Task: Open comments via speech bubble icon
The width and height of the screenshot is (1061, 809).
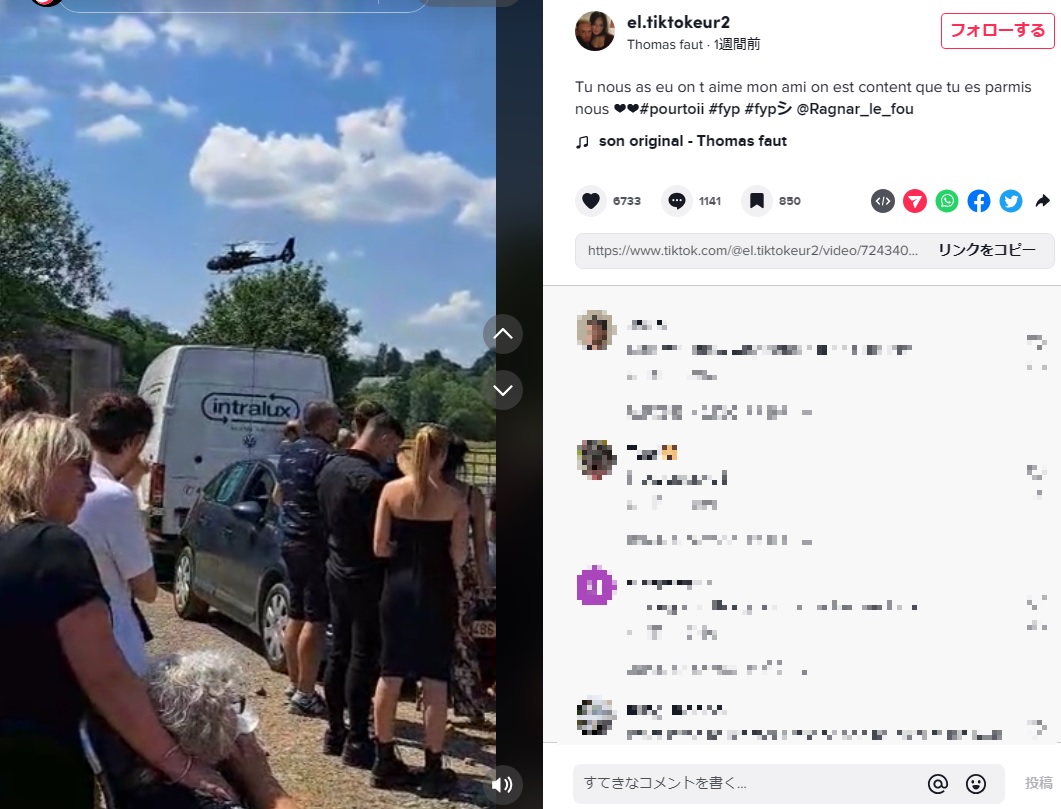Action: [x=677, y=201]
